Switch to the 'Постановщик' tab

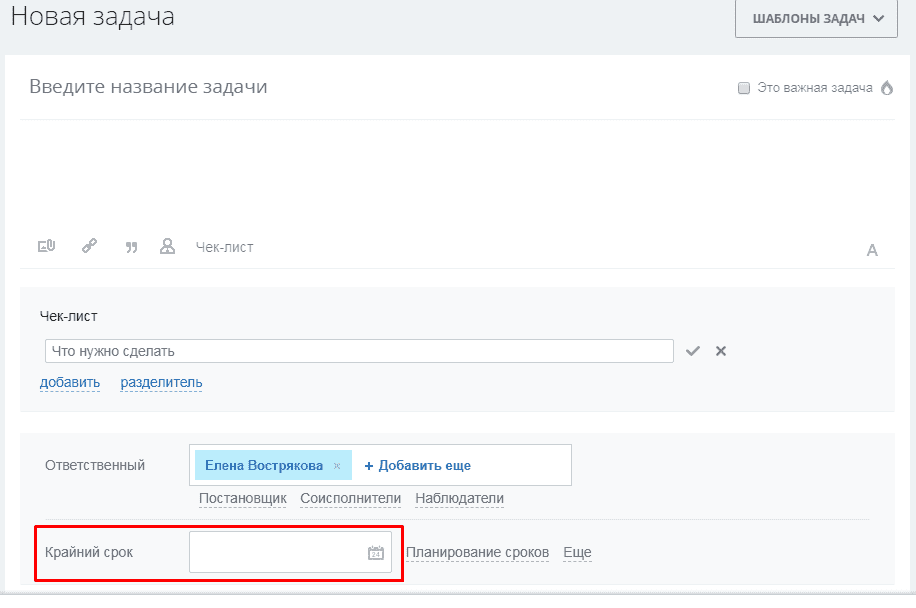point(242,498)
